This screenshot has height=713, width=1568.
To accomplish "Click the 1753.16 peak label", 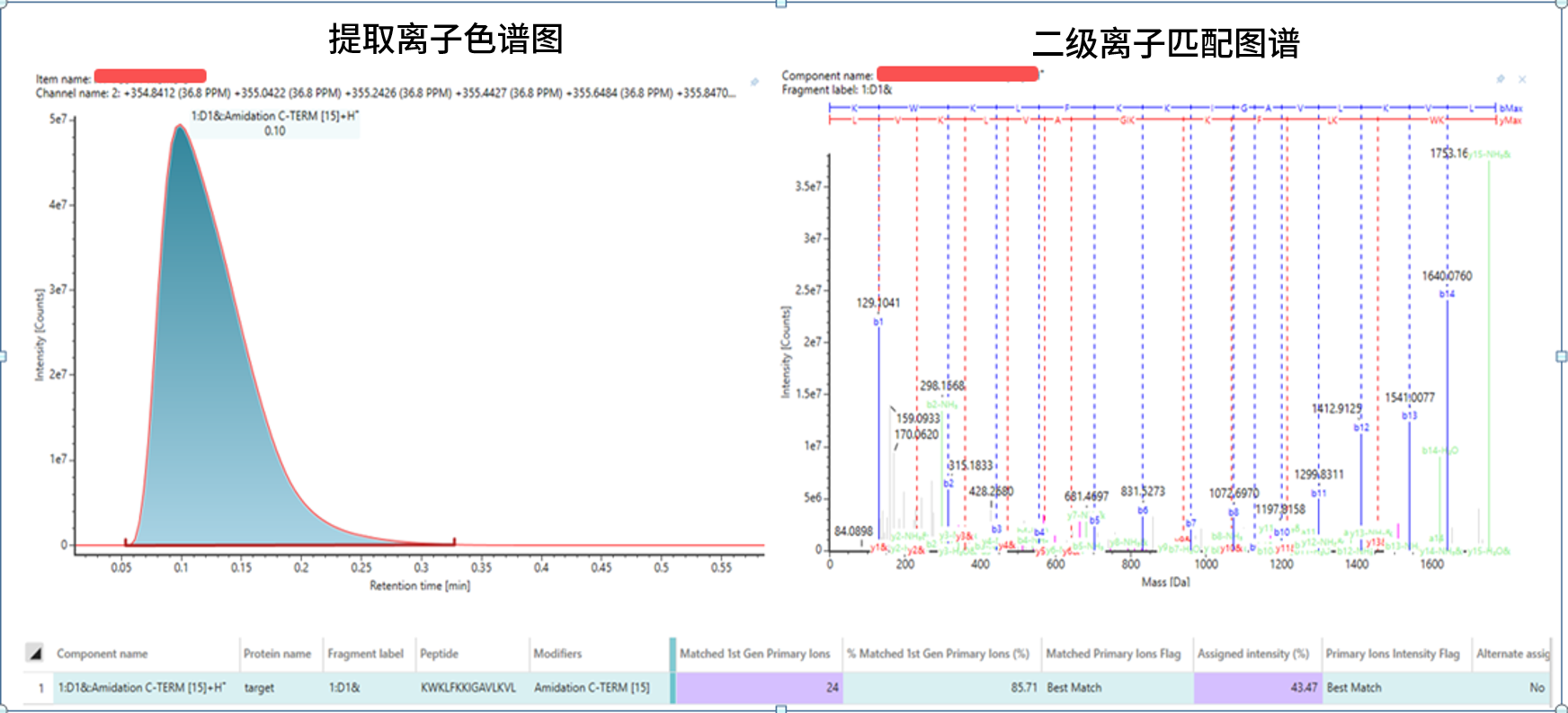I will [1448, 154].
